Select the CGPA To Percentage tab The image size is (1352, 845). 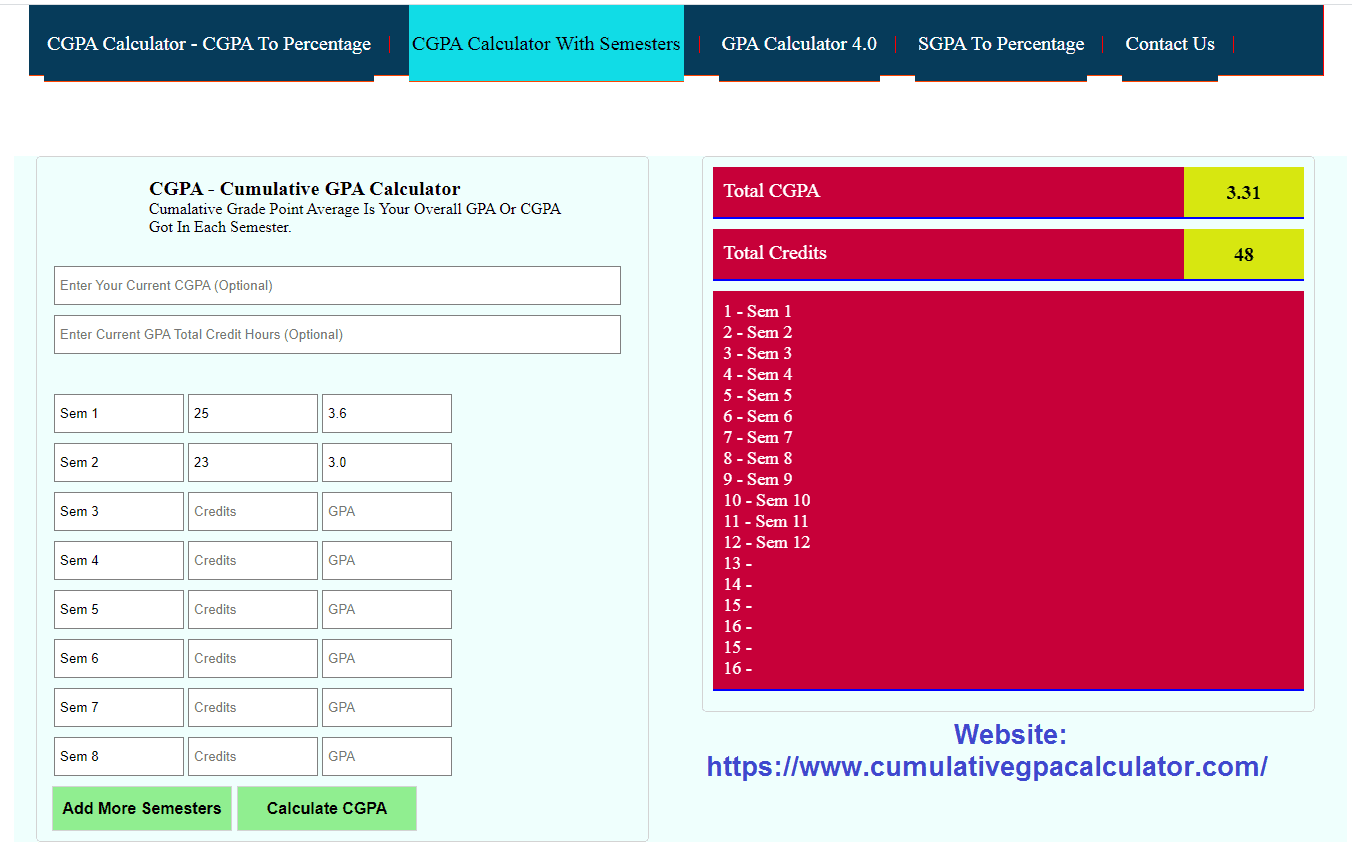click(207, 43)
